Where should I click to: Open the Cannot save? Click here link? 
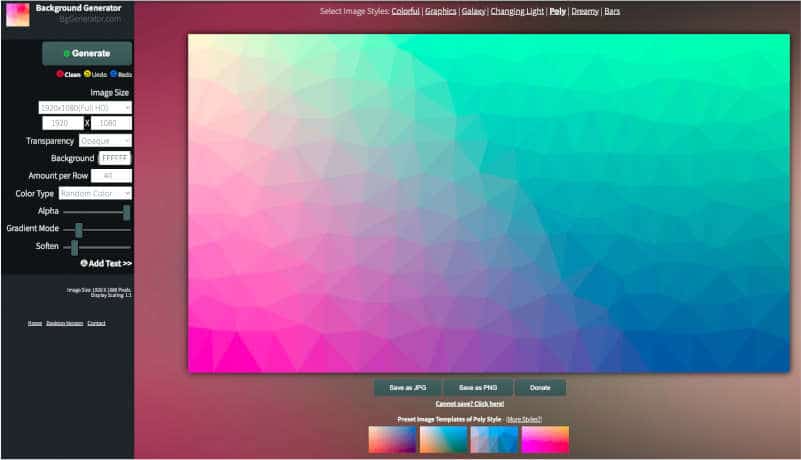(470, 403)
